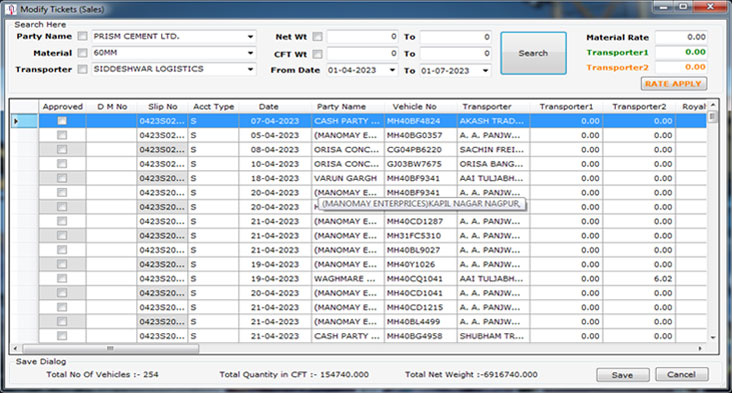Sort by the Approved column header
Viewport: 732px width, 393px height.
click(x=63, y=106)
